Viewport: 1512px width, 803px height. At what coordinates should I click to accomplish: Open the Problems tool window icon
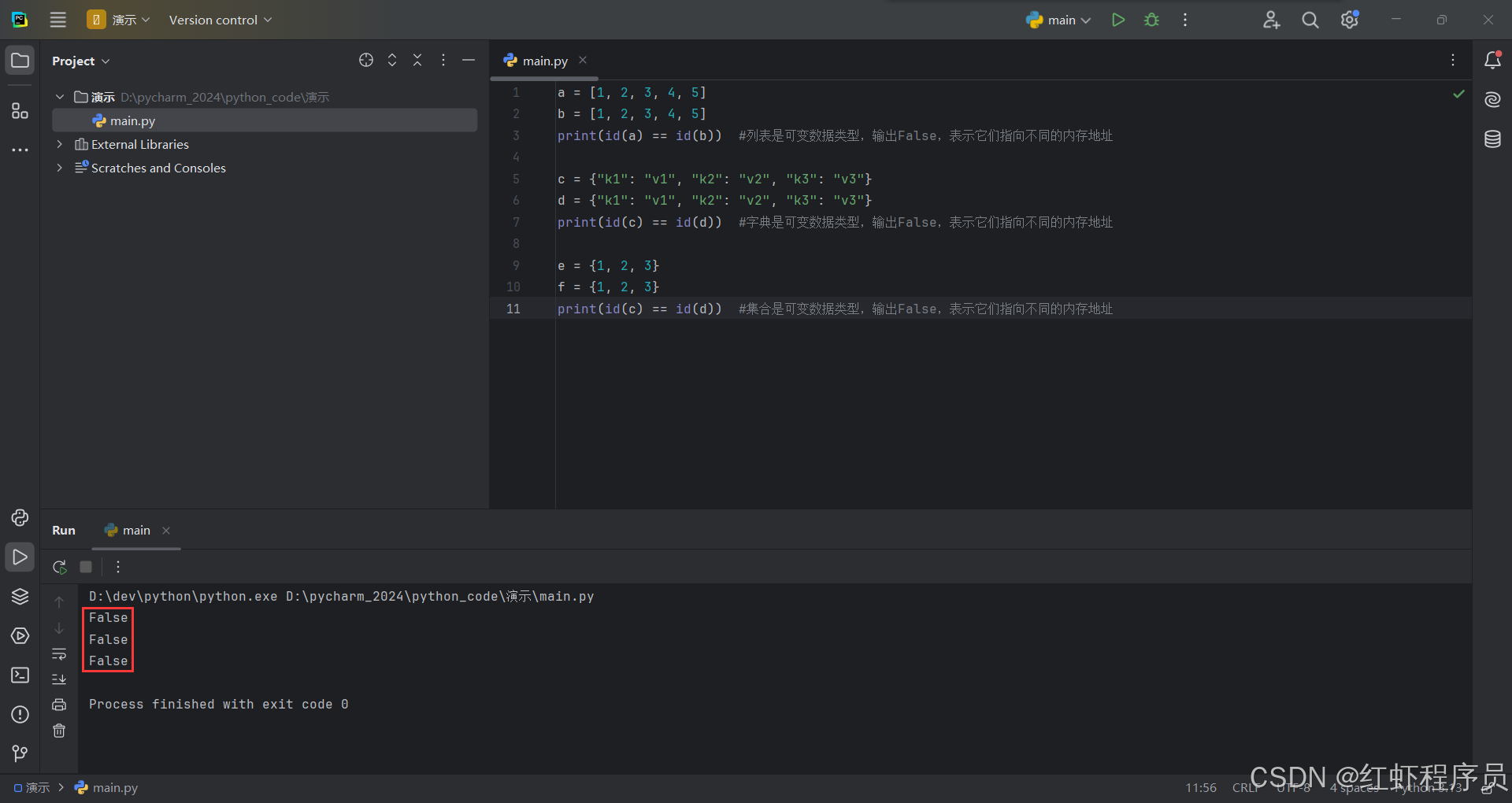tap(20, 714)
